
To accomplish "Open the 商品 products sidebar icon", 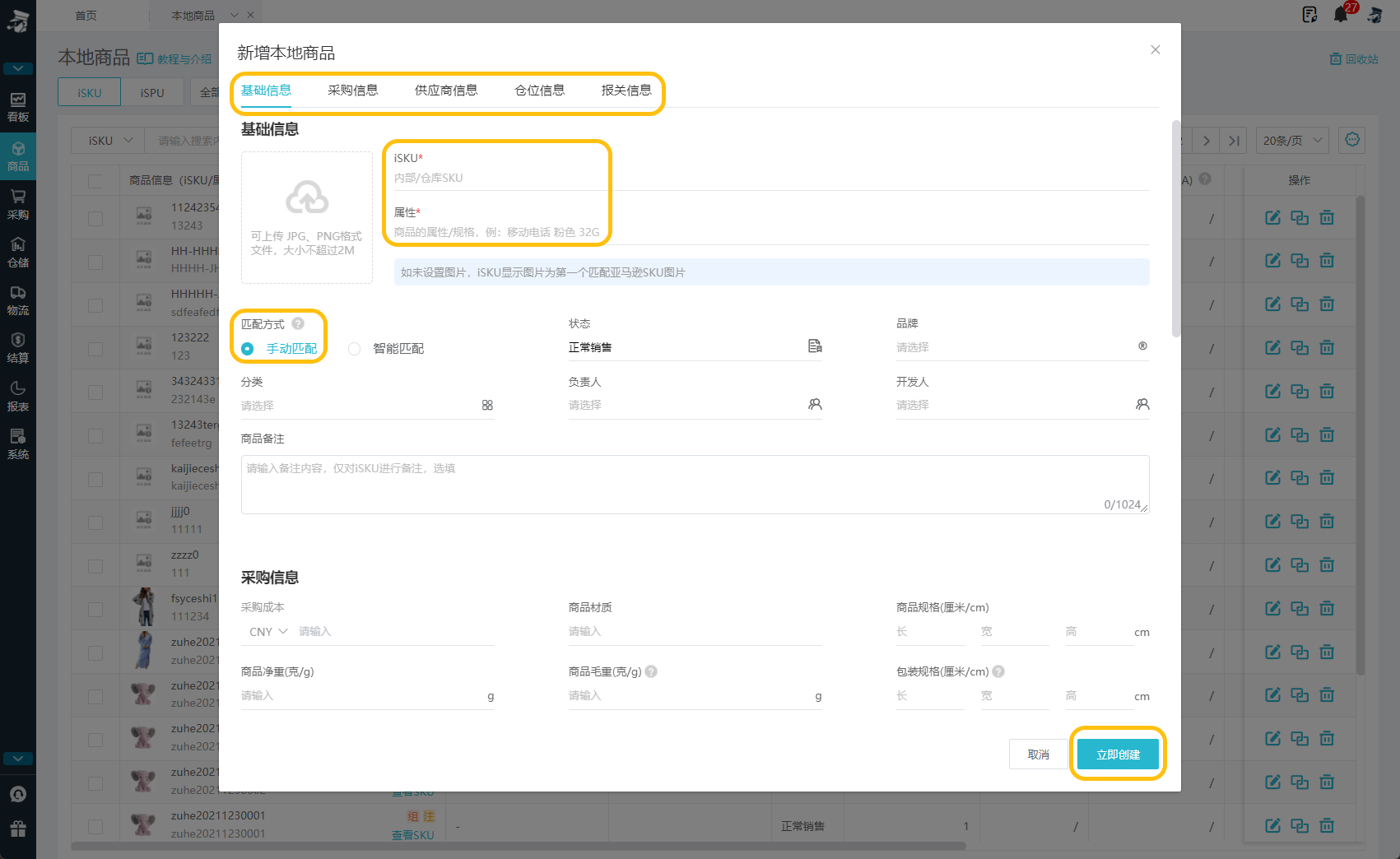I will tap(18, 156).
